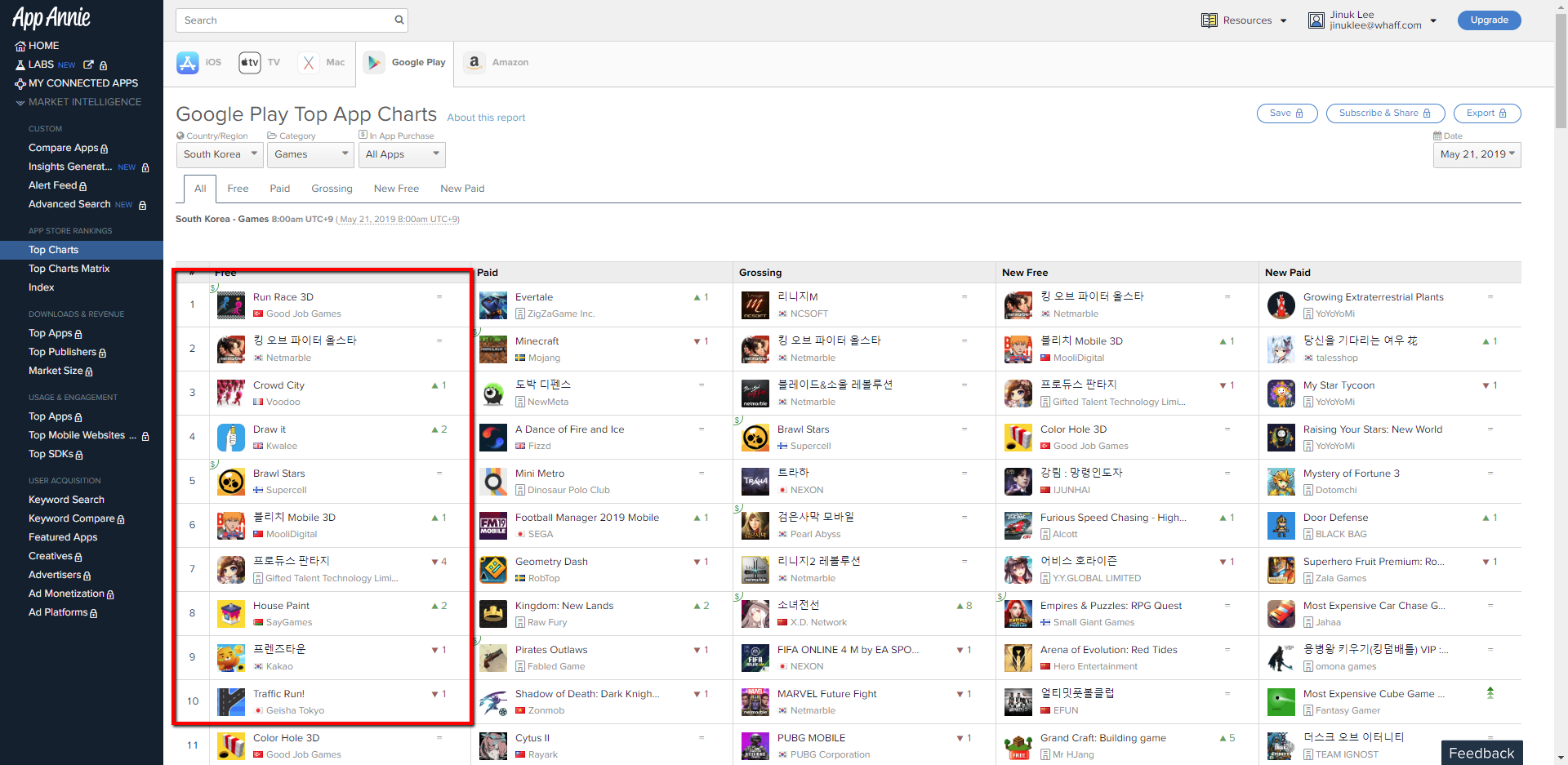Open the Games category dropdown
Viewport: 1568px width, 765px height.
pos(310,154)
